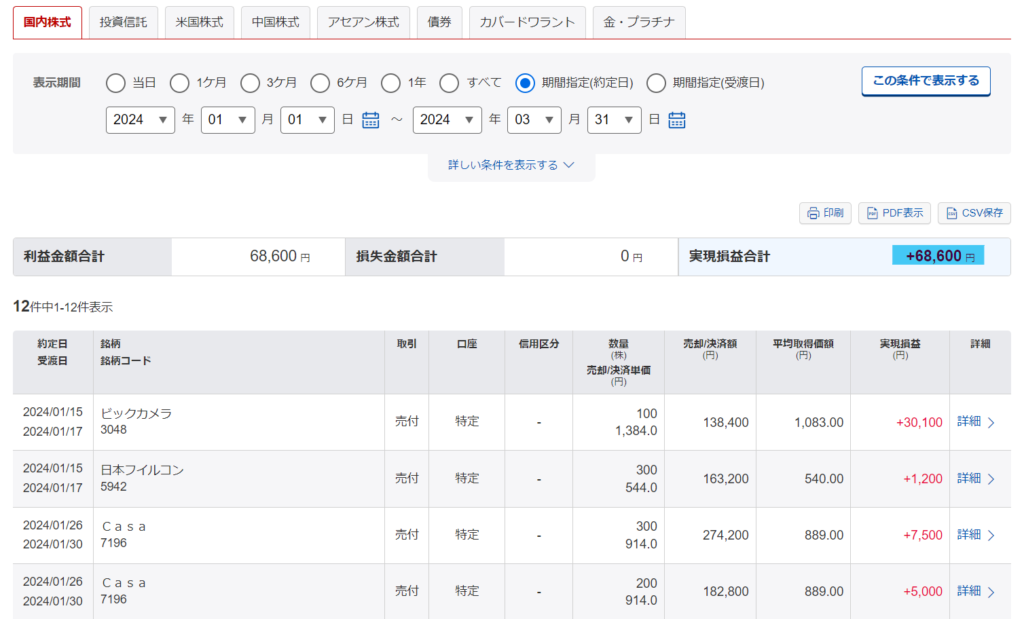Open the start day dropdown showing 01
1024x619 pixels.
[x=308, y=120]
